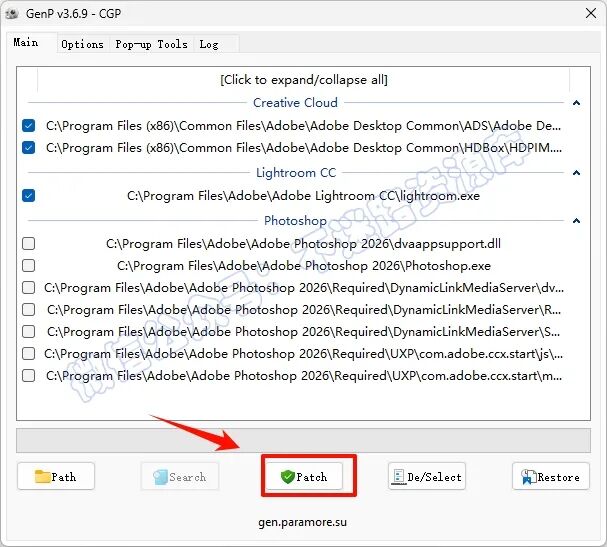Check the com.adobe.ccx.start\m... checkbox

click(29, 376)
